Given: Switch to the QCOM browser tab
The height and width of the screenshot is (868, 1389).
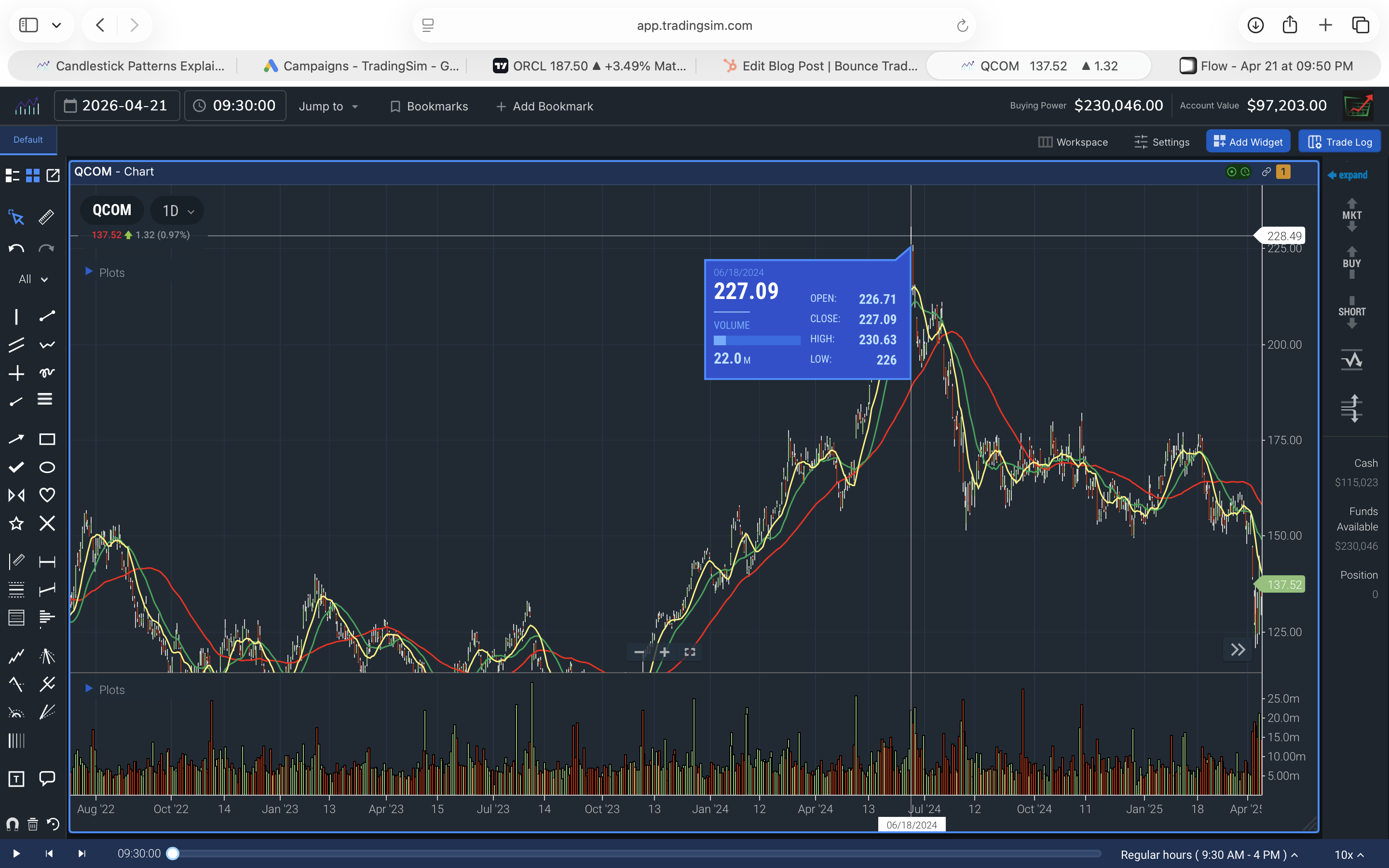Looking at the screenshot, I should tap(1038, 66).
